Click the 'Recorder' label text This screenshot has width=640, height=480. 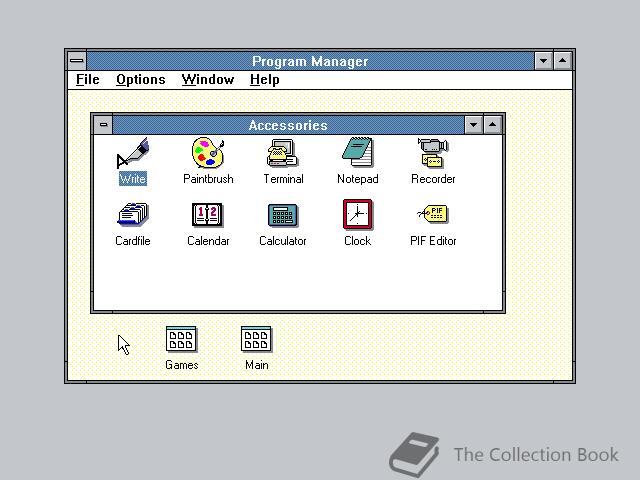pos(433,179)
